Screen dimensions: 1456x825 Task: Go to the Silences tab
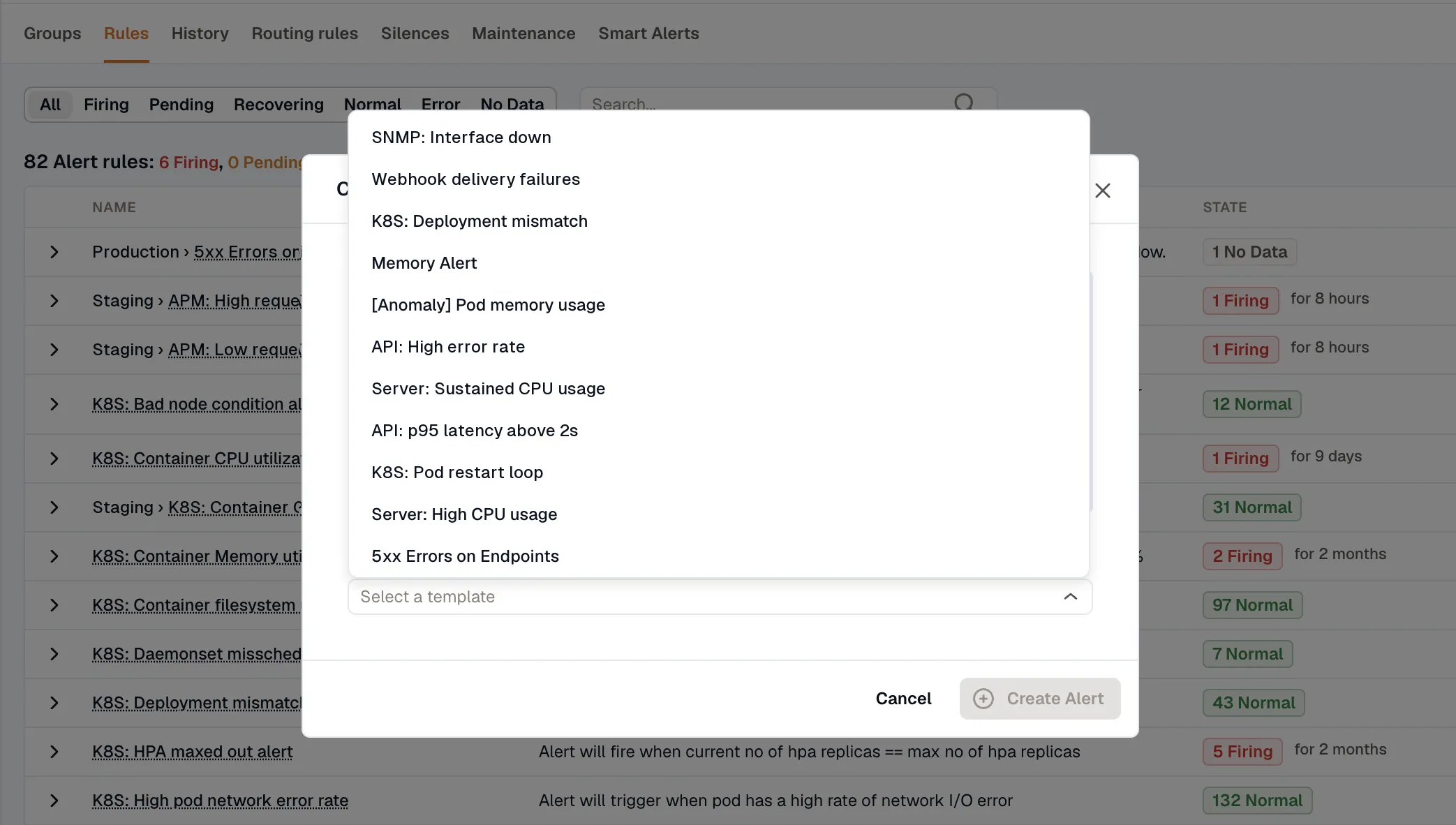415,34
